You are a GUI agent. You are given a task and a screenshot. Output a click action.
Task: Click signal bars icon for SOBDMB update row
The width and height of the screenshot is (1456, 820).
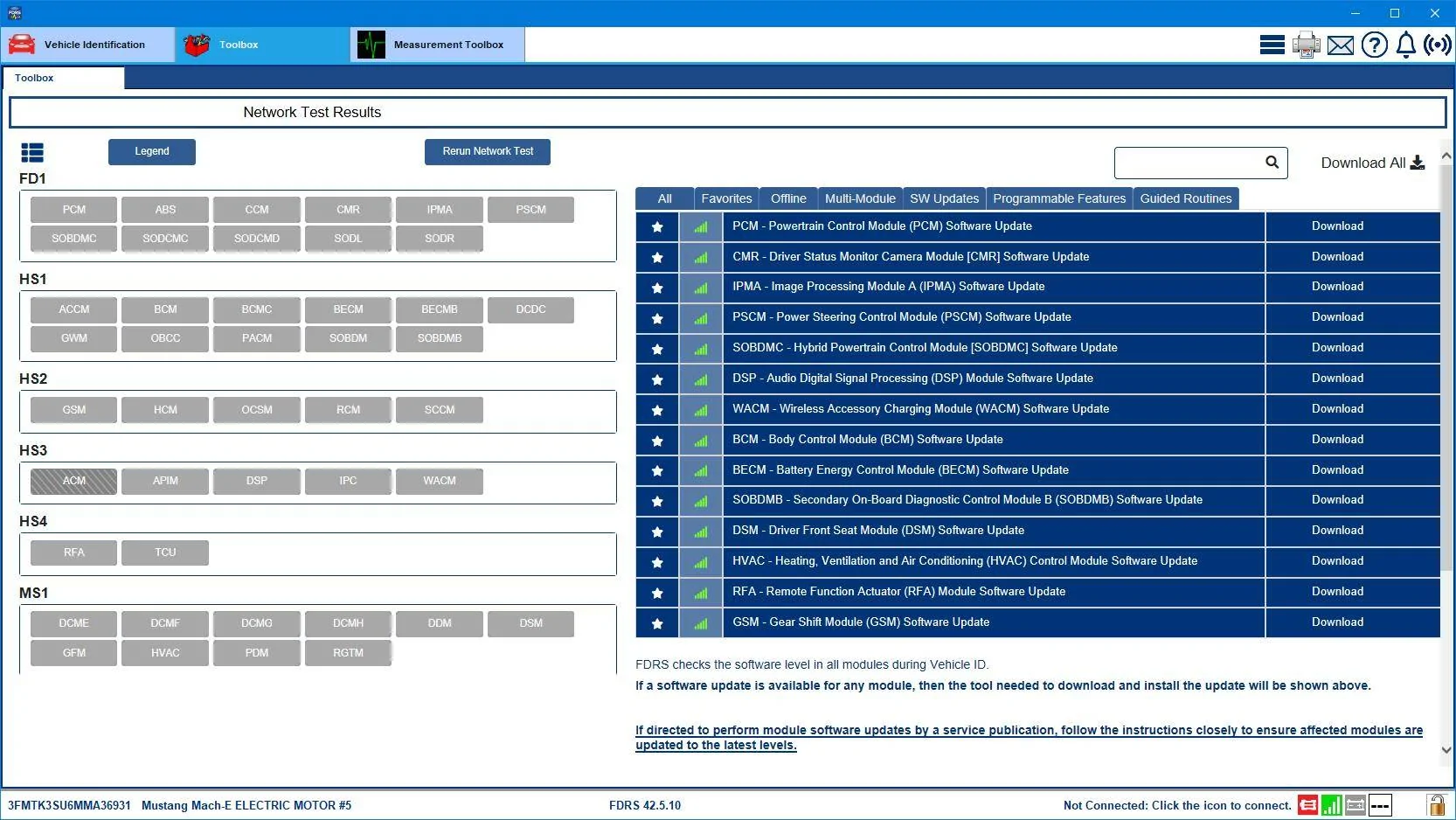701,501
